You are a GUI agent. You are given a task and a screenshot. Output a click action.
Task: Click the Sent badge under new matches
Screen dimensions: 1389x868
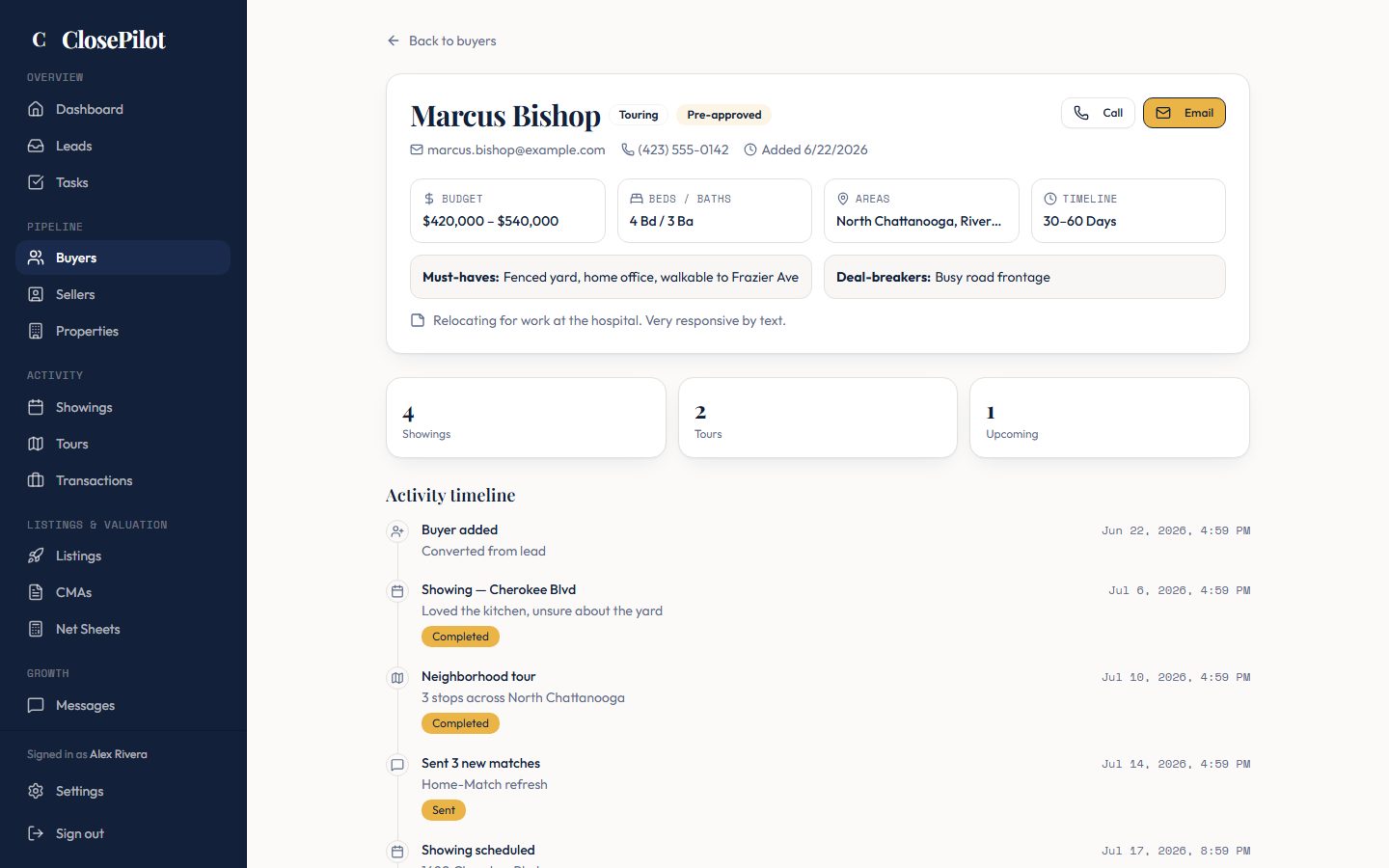(x=444, y=810)
